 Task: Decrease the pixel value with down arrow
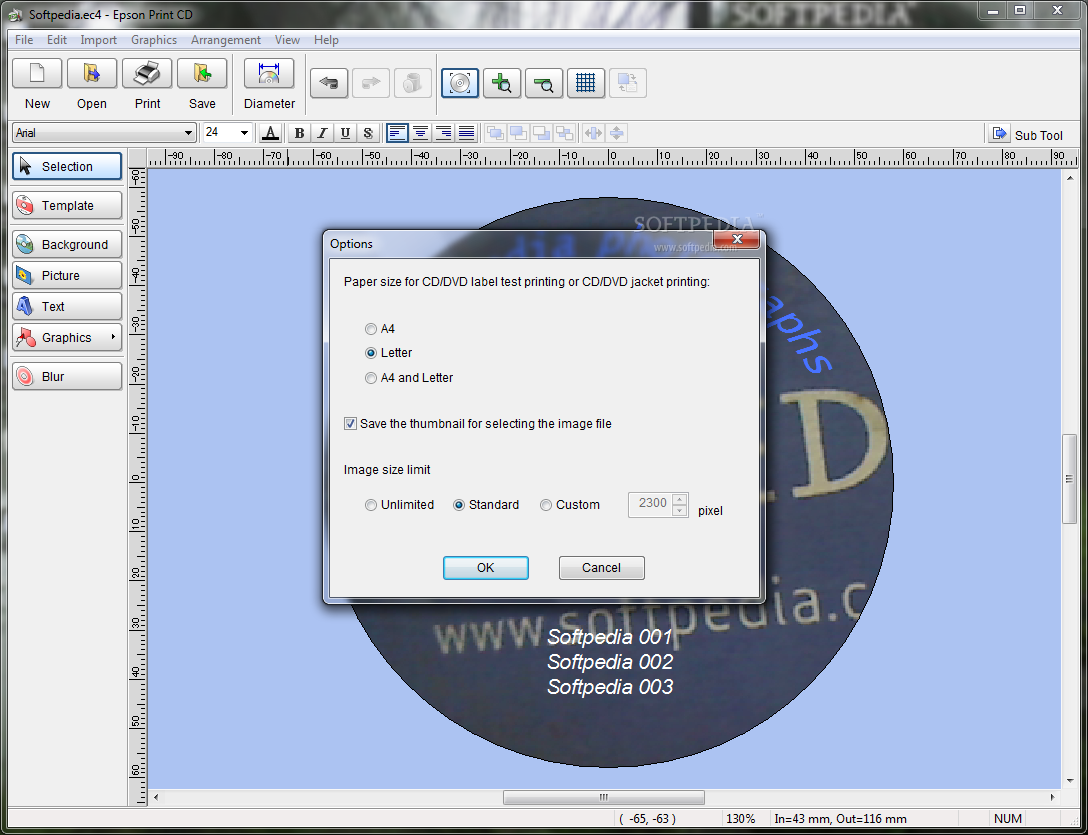pos(680,511)
